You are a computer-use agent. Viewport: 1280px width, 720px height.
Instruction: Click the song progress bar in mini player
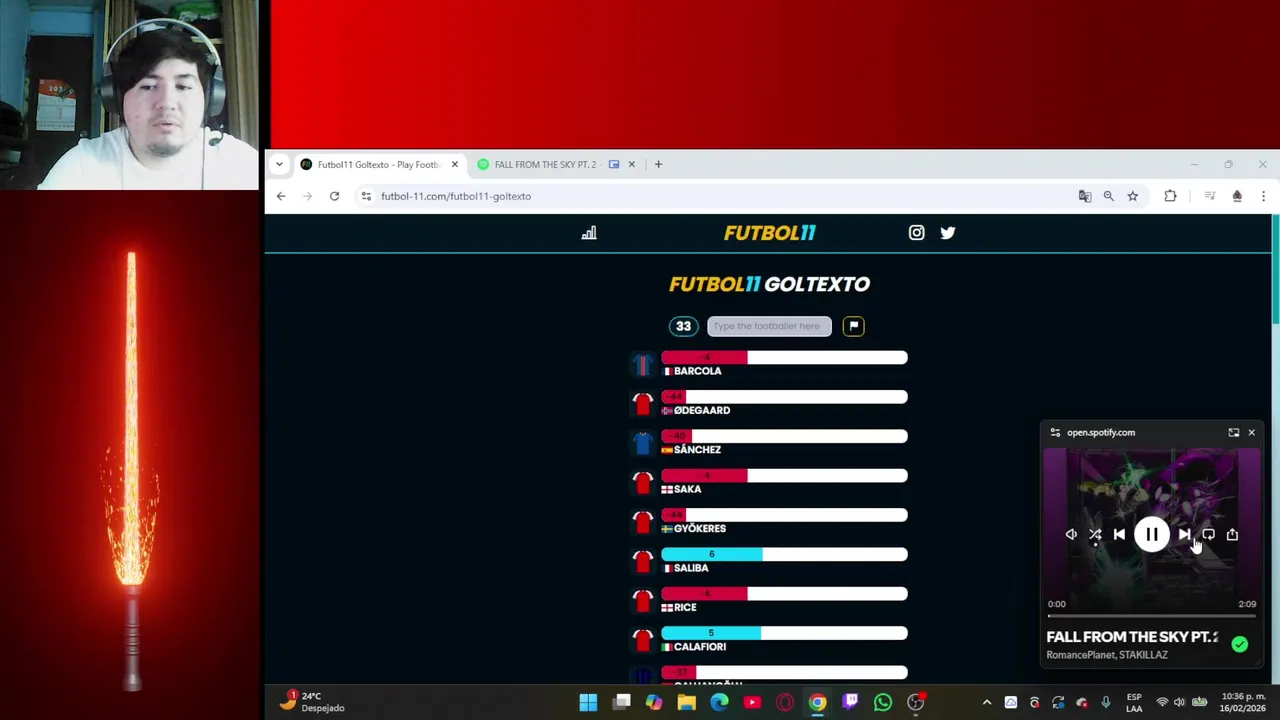[1151, 616]
